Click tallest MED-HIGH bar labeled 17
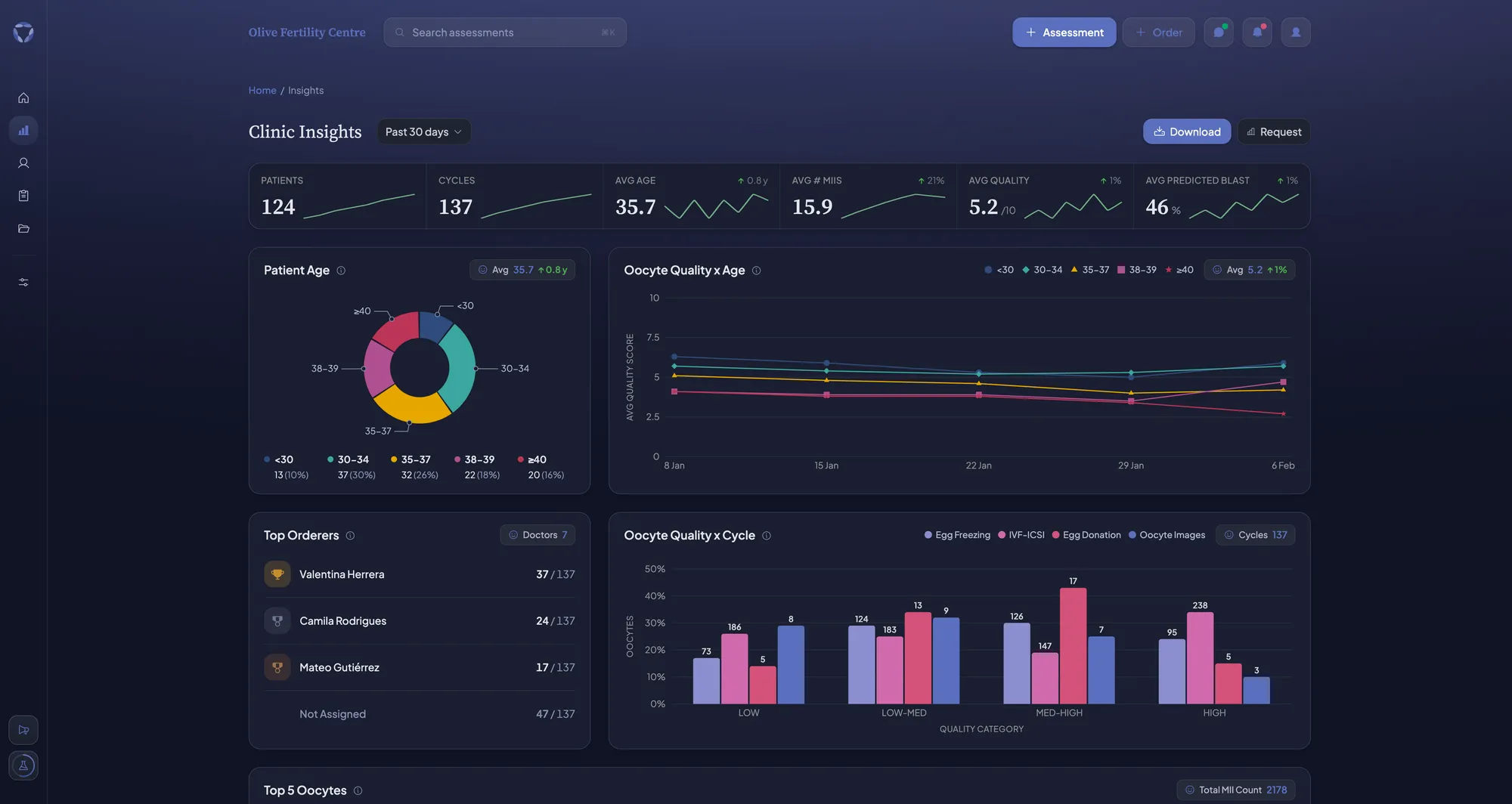This screenshot has height=804, width=1512. tap(1073, 646)
